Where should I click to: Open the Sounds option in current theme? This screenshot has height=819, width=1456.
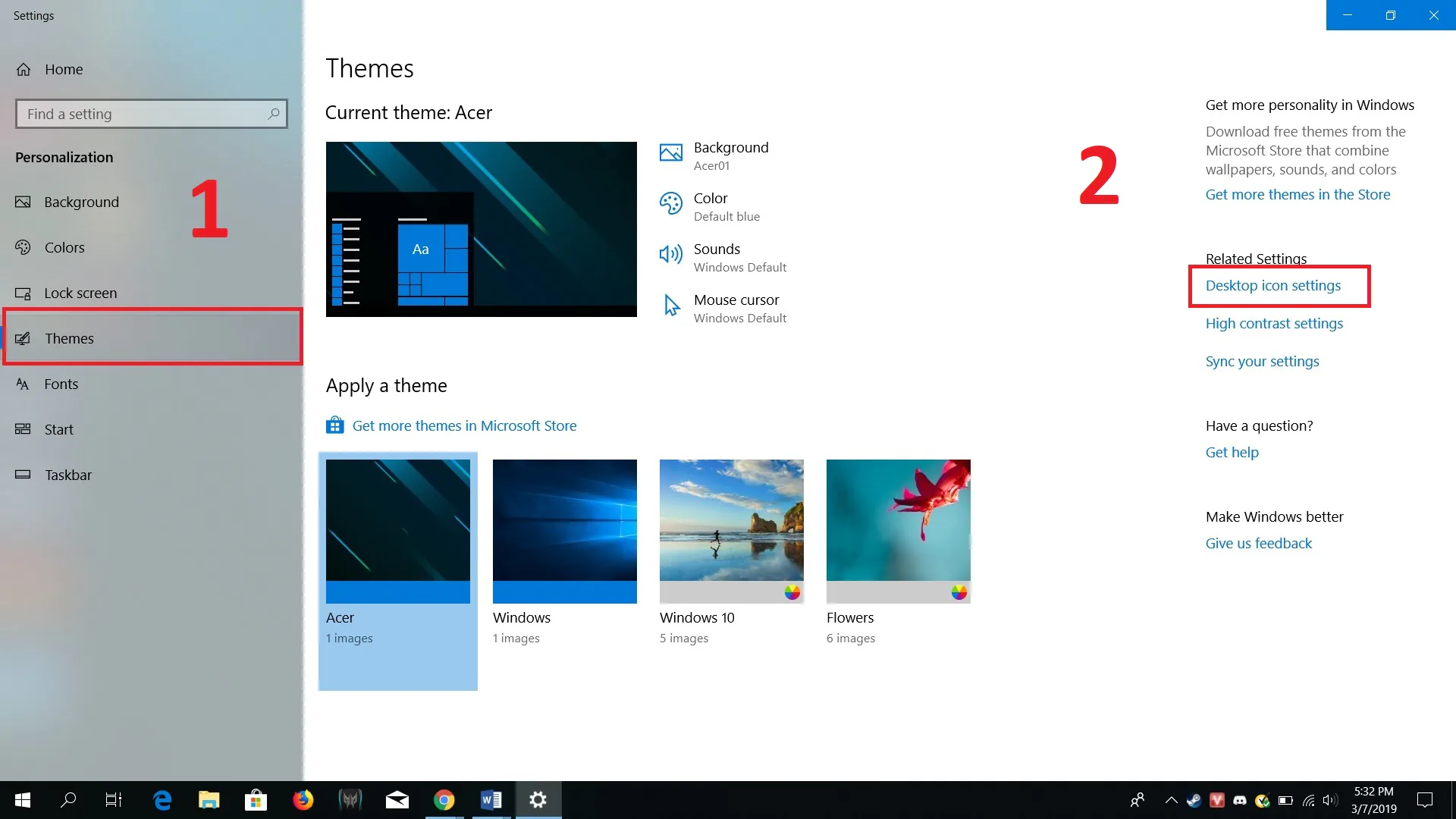(740, 257)
